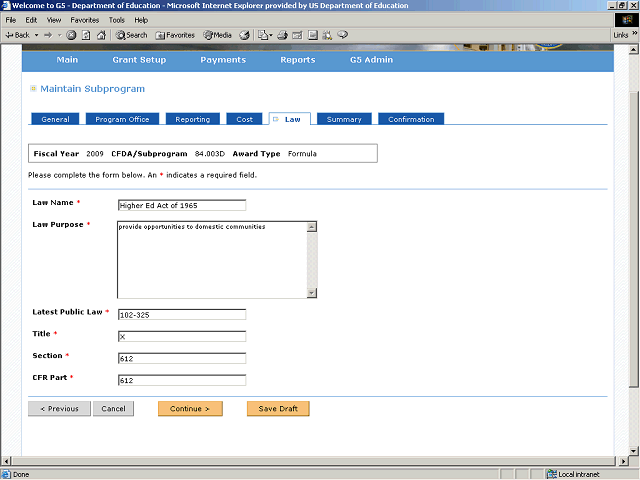Click the Discuss toolbar icon
The image size is (640, 480).
(x=313, y=35)
